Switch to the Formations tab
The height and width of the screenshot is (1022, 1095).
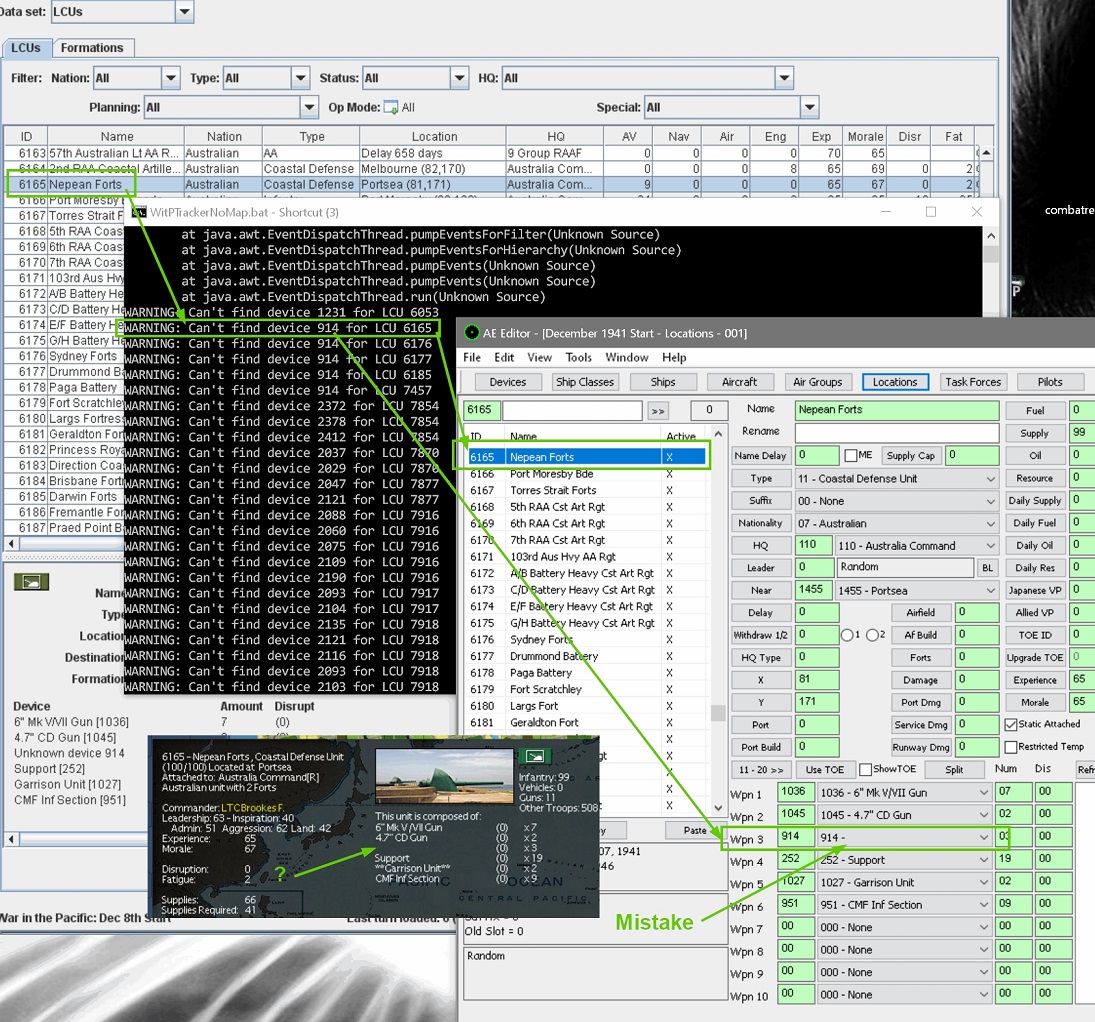coord(91,48)
